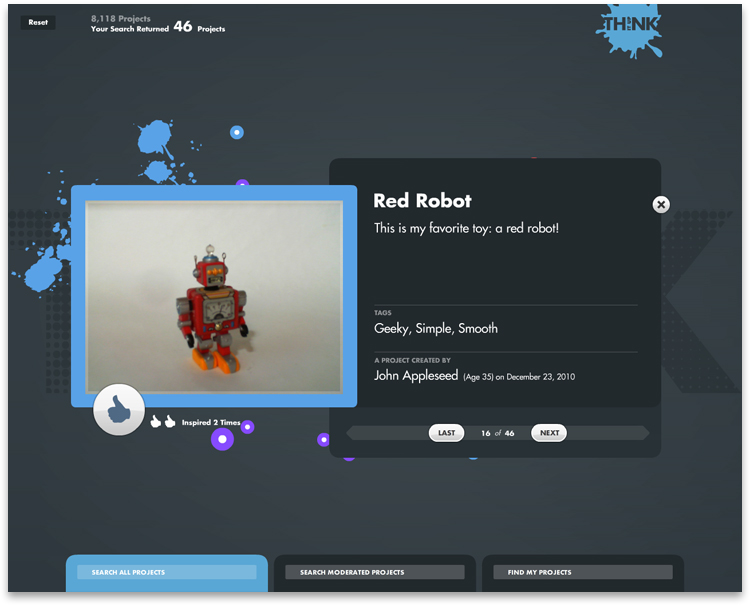
Task: Click the '8,118 Projects' total count
Action: click(x=121, y=19)
